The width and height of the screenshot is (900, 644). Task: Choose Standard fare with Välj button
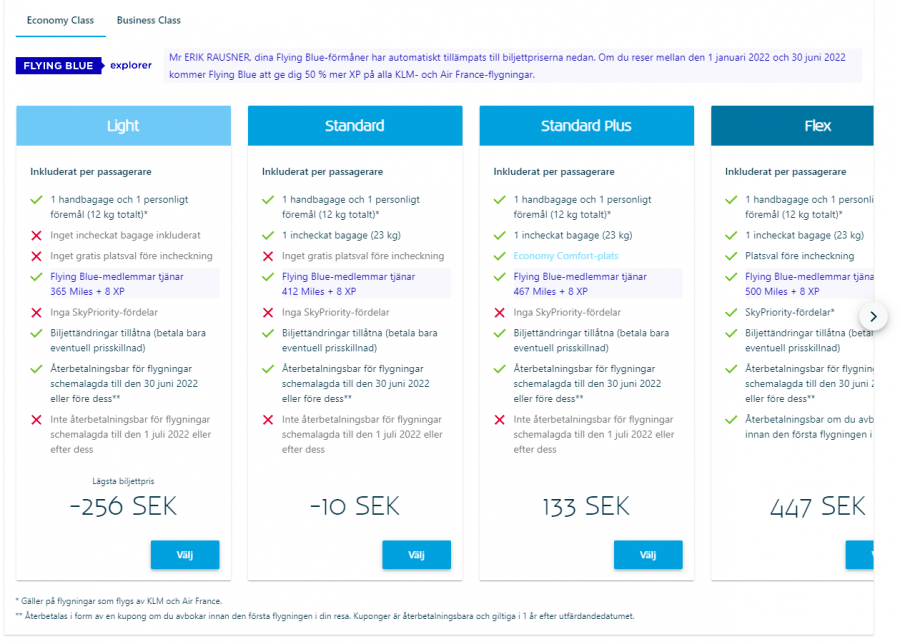tap(416, 555)
